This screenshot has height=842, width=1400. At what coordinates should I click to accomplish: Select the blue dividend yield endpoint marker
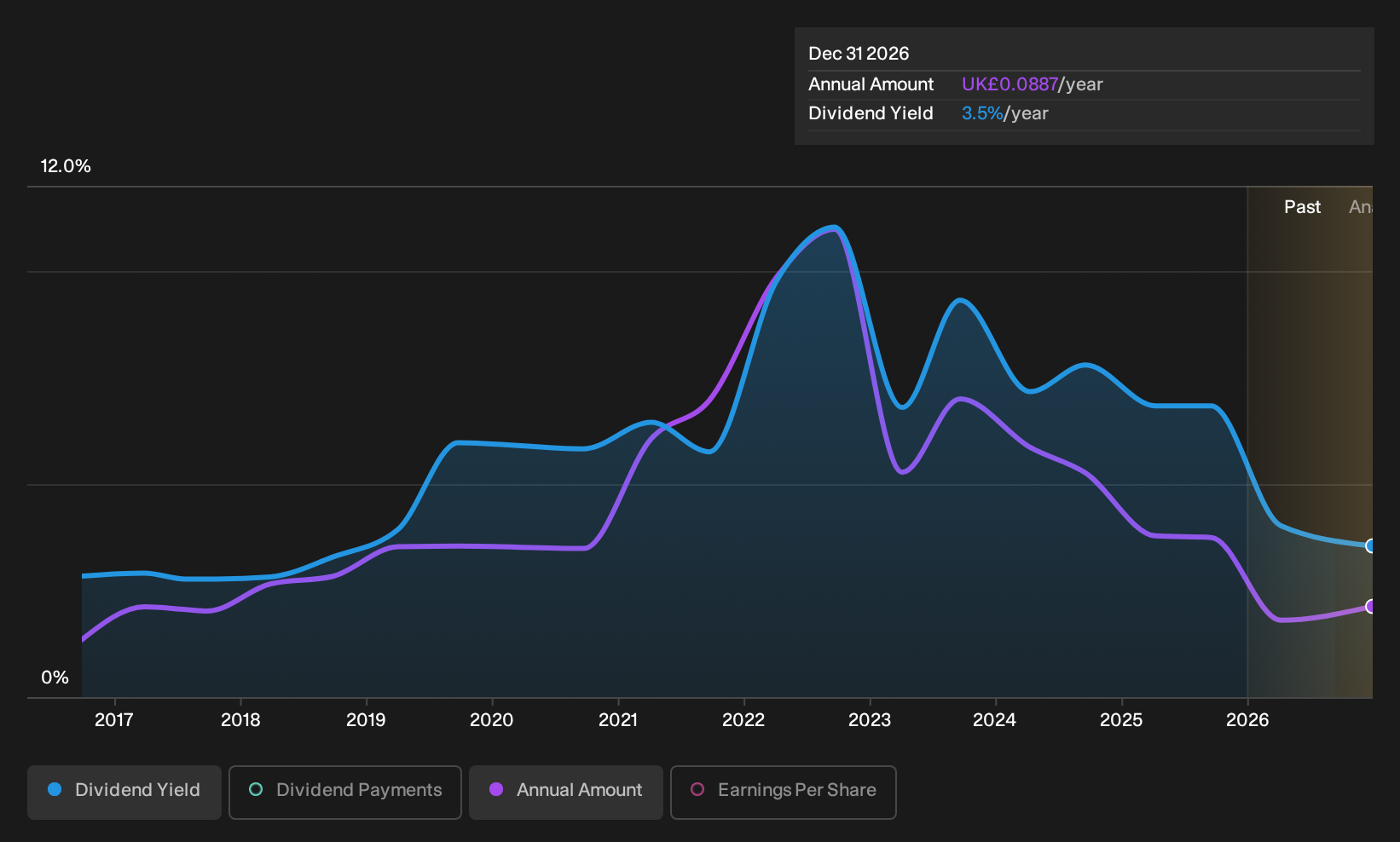tap(1370, 545)
